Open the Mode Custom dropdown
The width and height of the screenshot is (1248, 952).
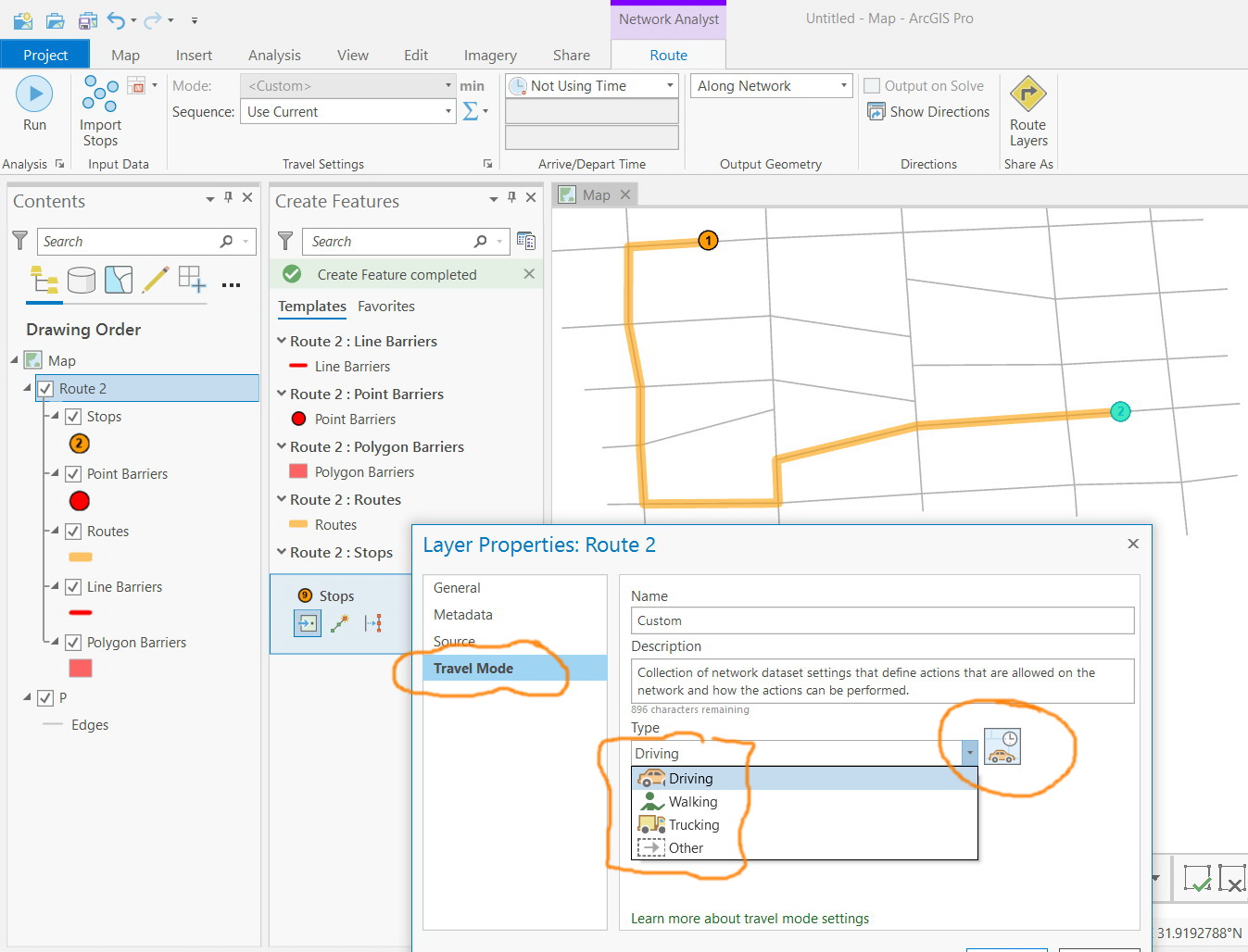pyautogui.click(x=347, y=86)
